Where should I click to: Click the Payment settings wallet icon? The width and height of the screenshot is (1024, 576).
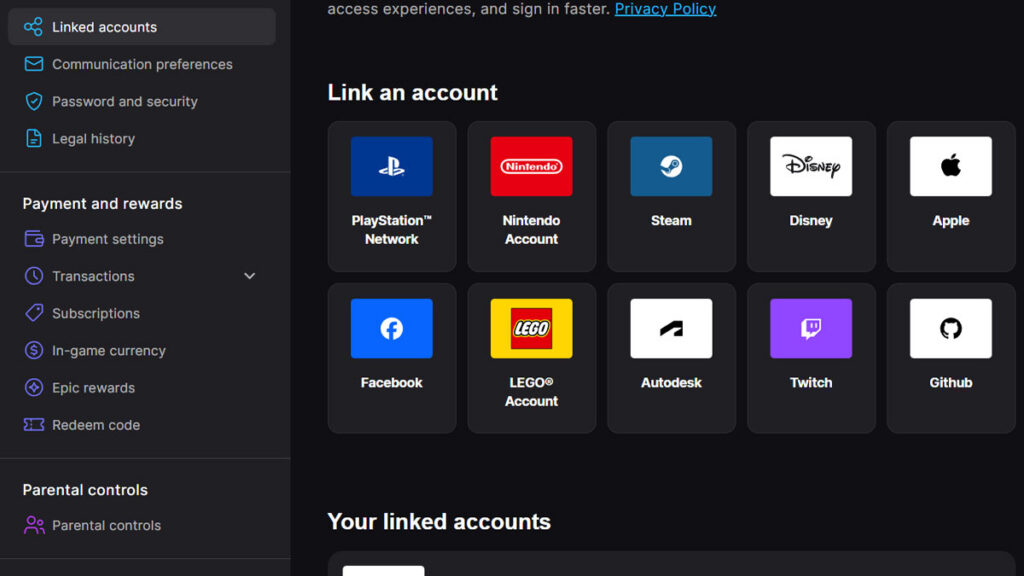click(33, 239)
